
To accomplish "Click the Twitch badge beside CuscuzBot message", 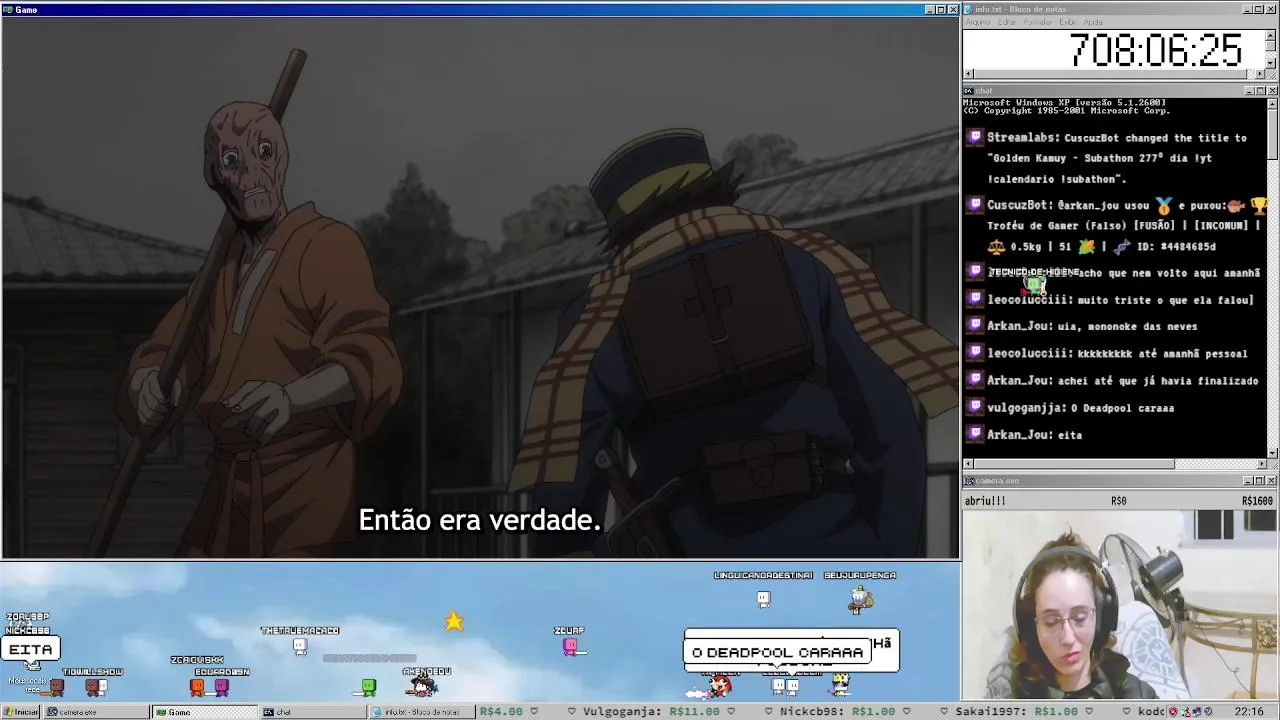I will pyautogui.click(x=976, y=205).
